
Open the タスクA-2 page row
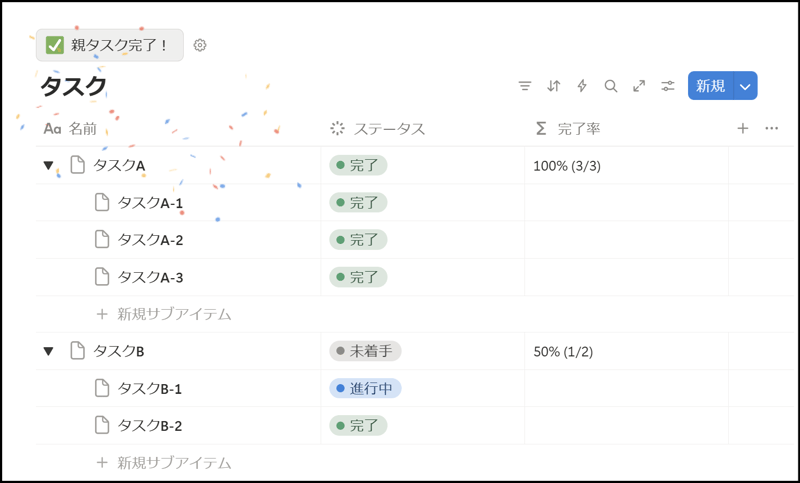[x=150, y=240]
